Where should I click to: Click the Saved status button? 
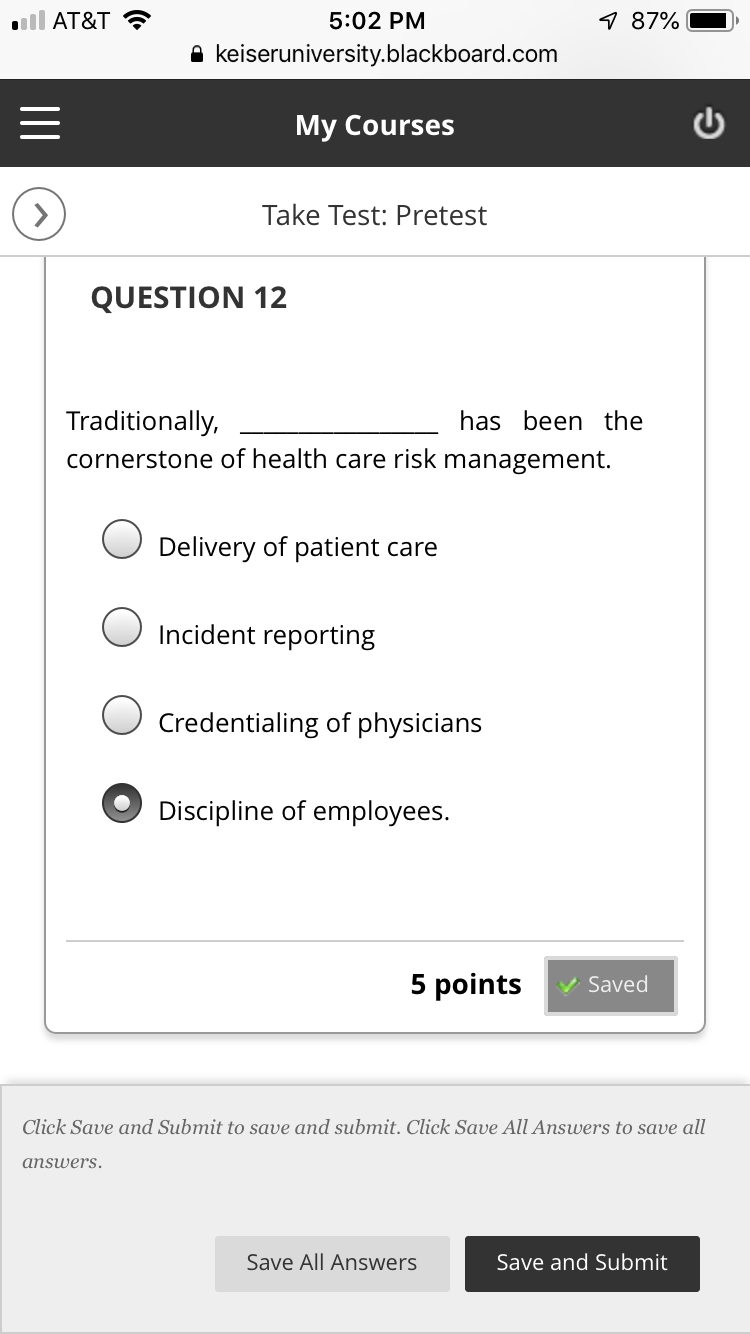tap(610, 985)
